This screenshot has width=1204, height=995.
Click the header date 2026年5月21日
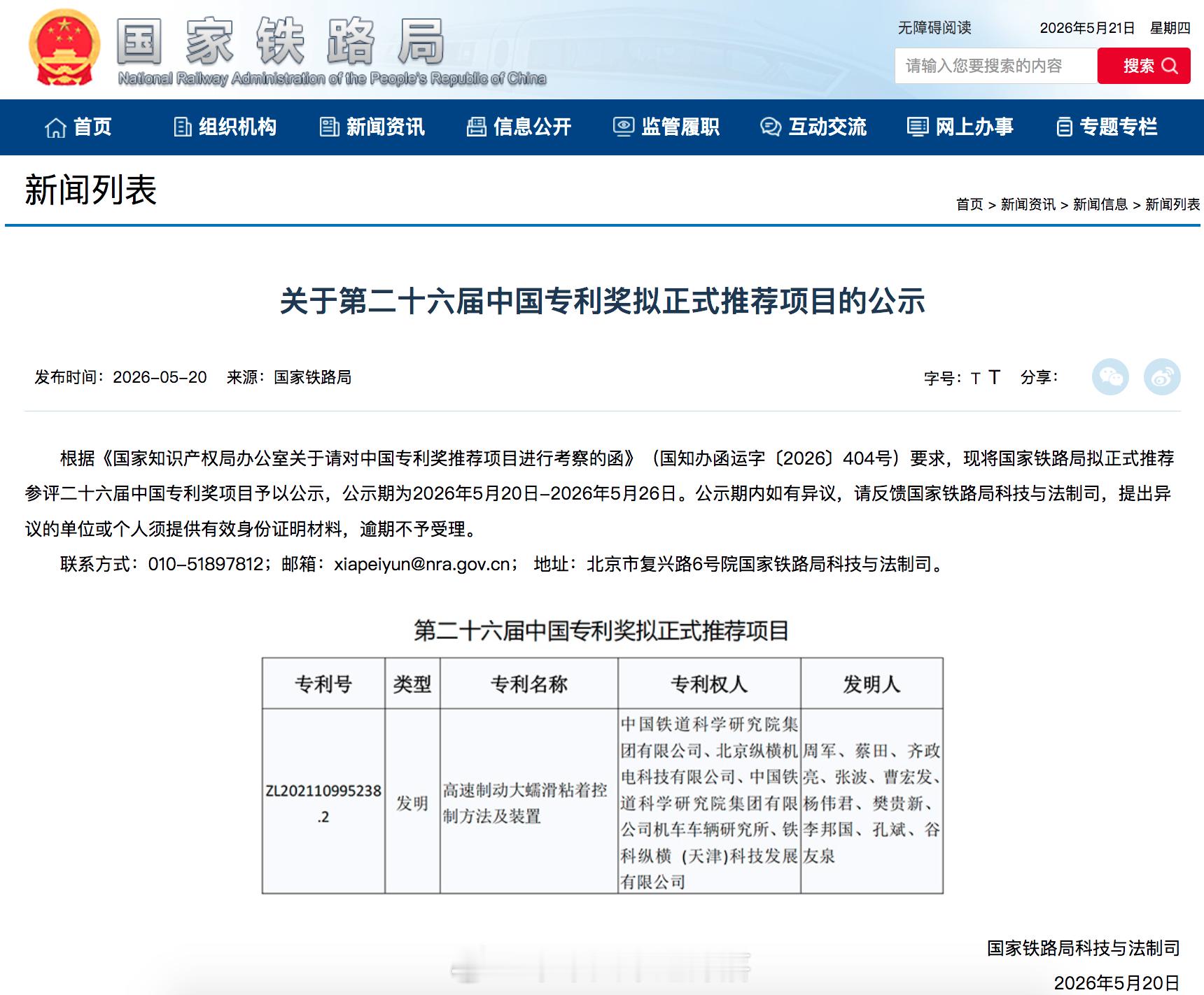point(1087,28)
